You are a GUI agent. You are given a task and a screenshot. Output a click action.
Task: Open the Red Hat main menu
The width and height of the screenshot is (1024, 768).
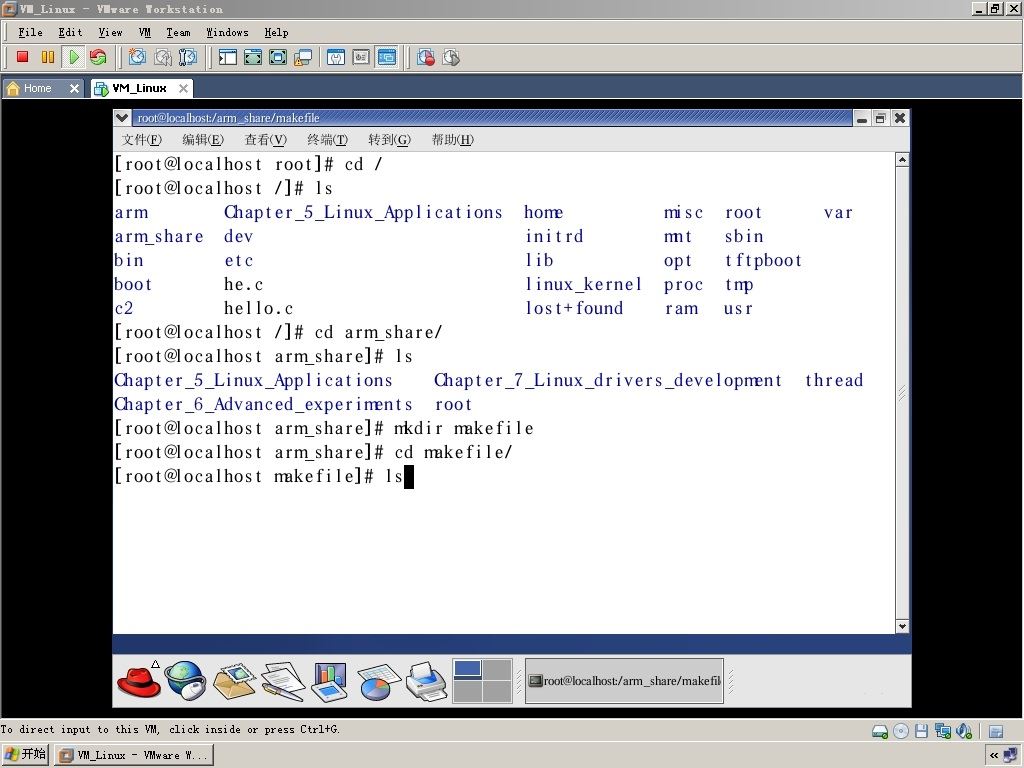coord(139,680)
